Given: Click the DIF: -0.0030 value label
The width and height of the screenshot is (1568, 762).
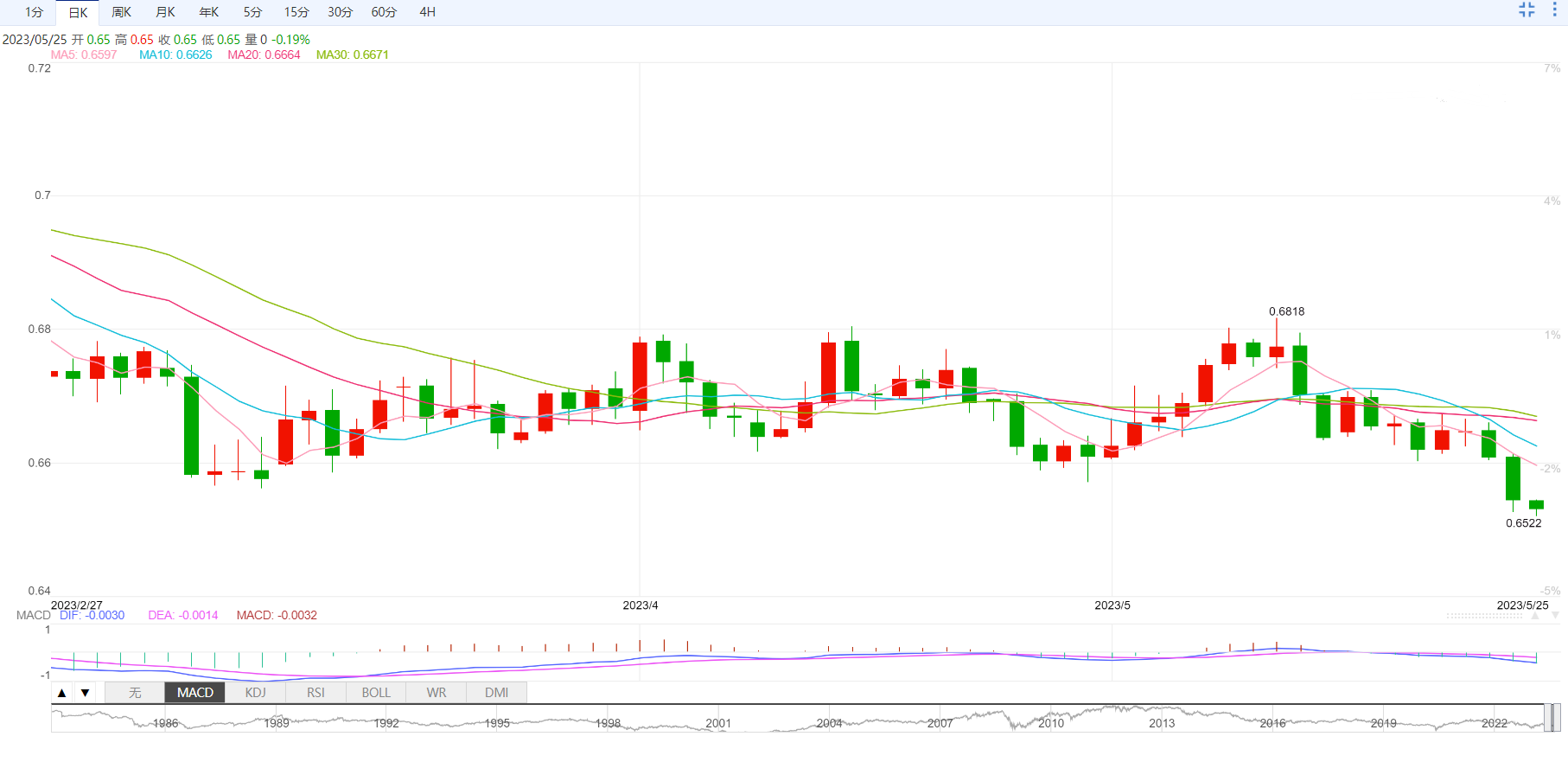Looking at the screenshot, I should click(x=92, y=615).
